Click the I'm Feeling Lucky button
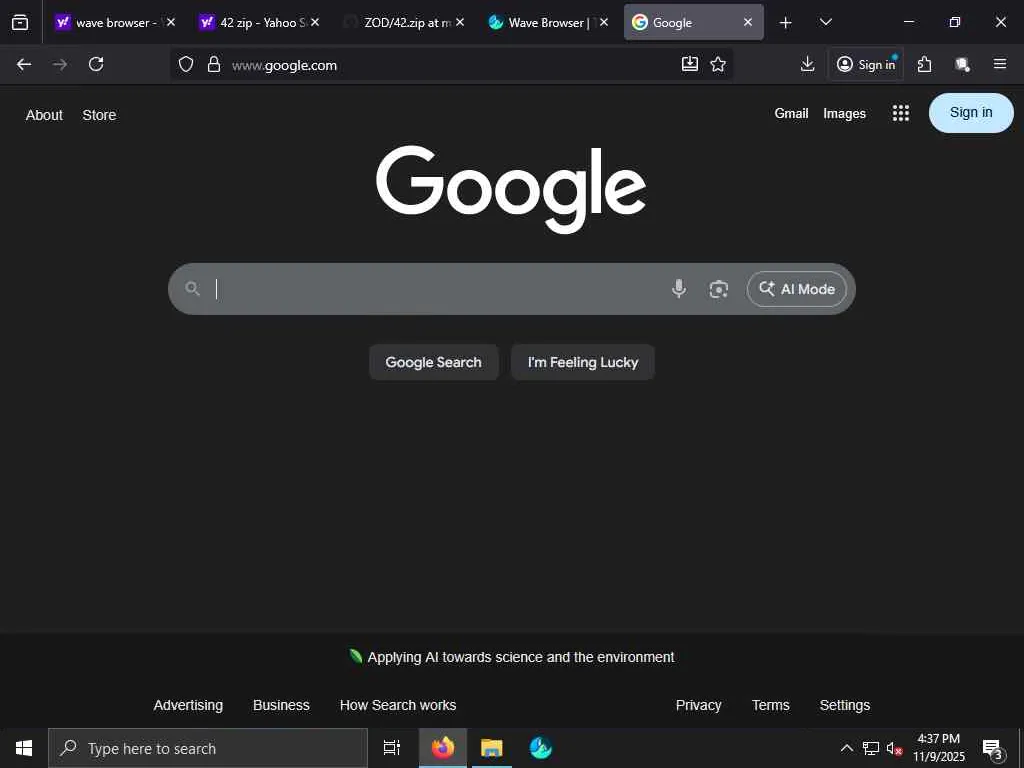 tap(583, 362)
